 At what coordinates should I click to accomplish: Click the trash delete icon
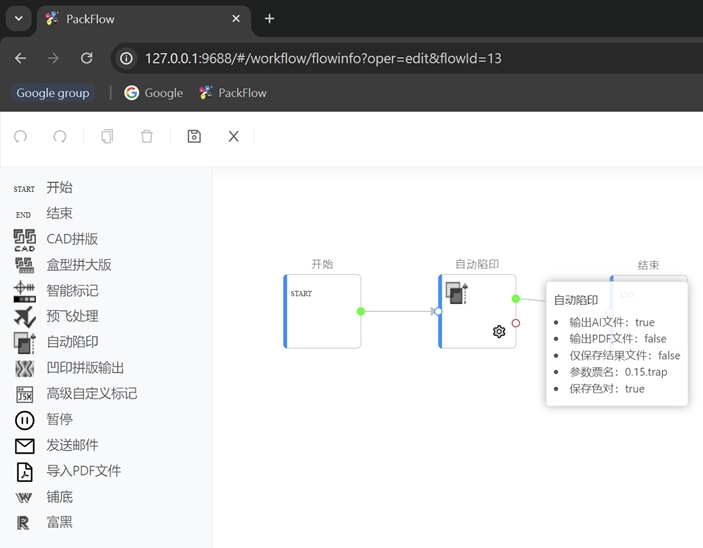[147, 136]
